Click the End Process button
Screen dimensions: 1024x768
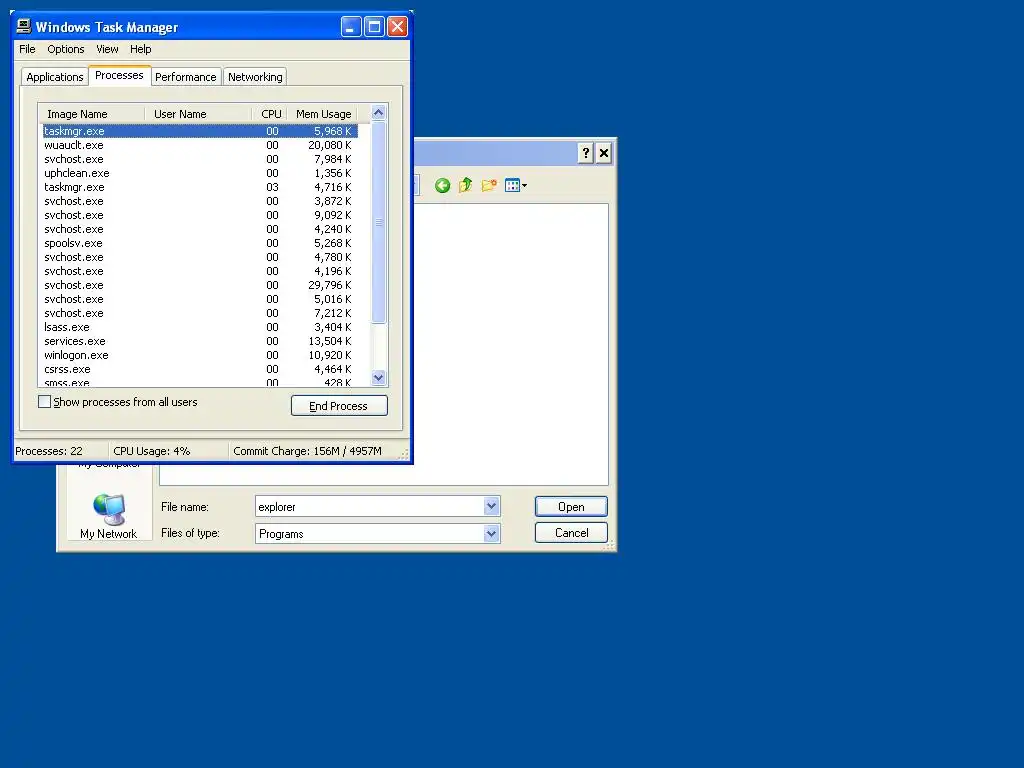click(339, 406)
